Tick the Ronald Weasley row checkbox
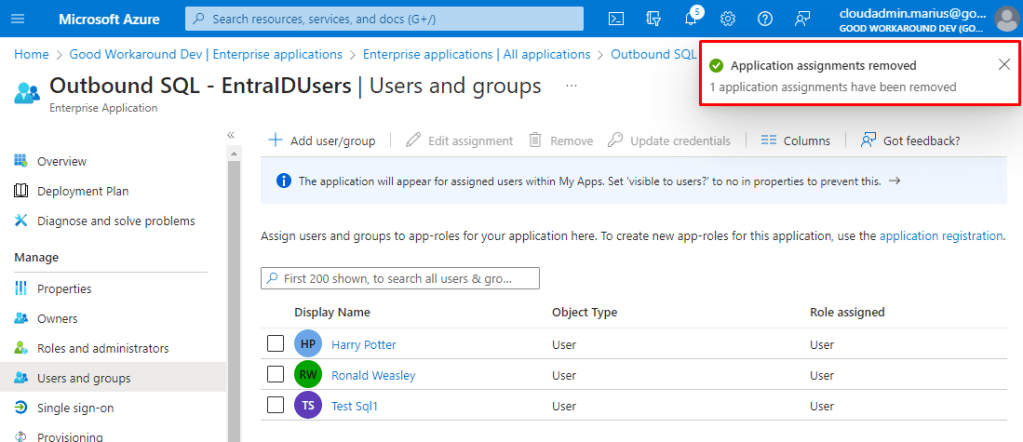 point(276,375)
